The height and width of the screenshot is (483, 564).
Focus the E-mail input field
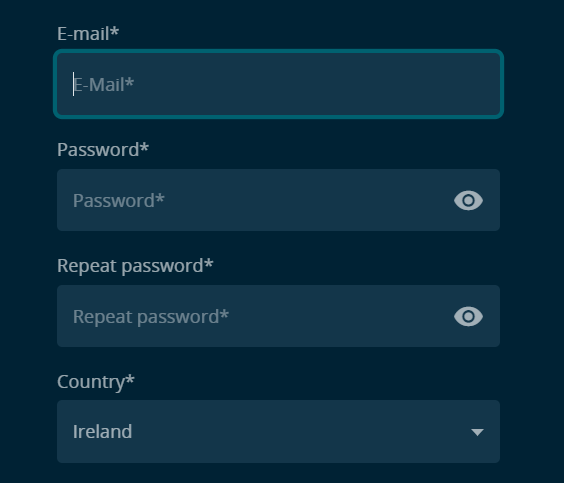(278, 84)
